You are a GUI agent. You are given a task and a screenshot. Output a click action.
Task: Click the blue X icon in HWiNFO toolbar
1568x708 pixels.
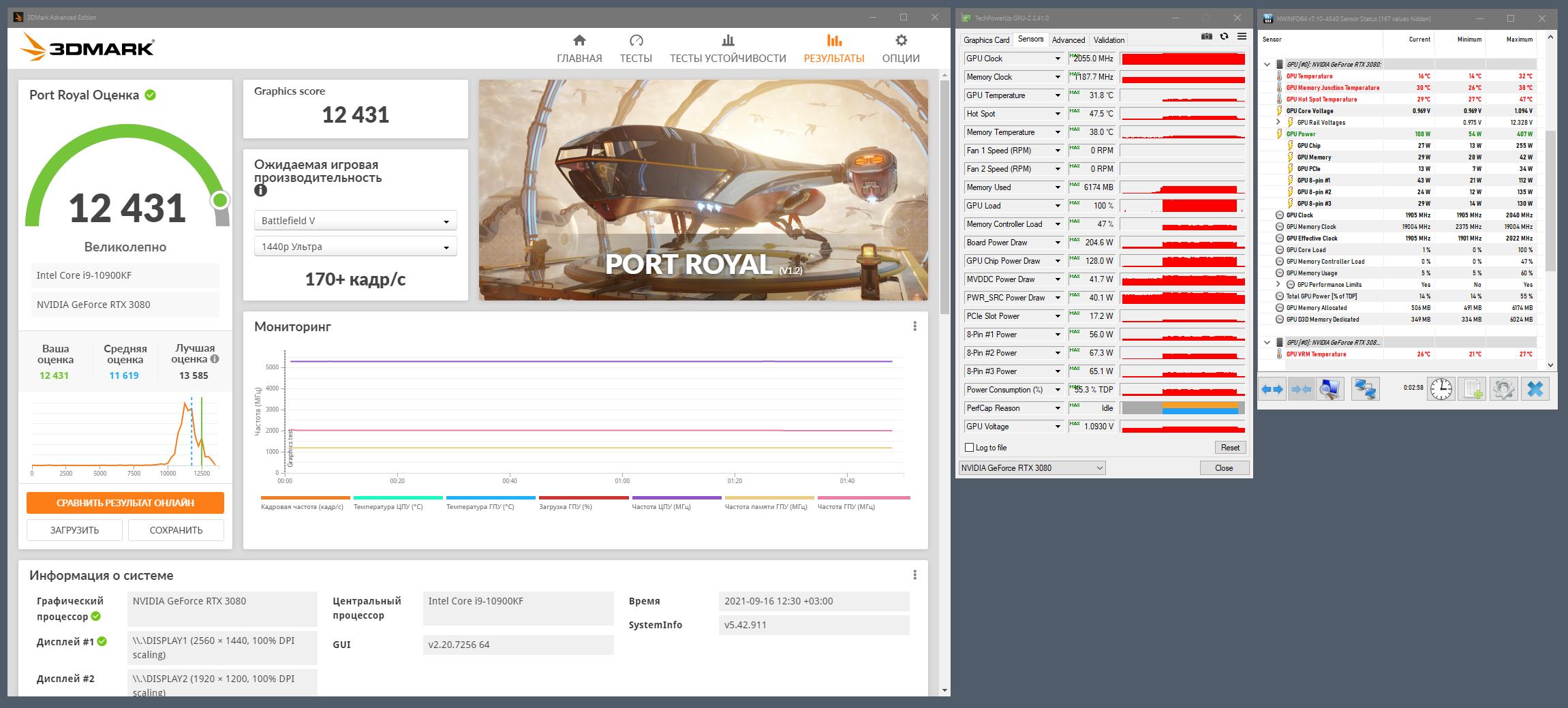point(1535,389)
